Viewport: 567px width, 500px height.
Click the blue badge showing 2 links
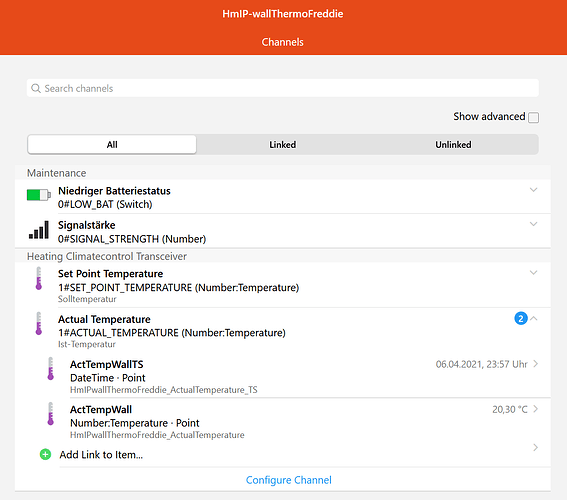click(x=521, y=319)
